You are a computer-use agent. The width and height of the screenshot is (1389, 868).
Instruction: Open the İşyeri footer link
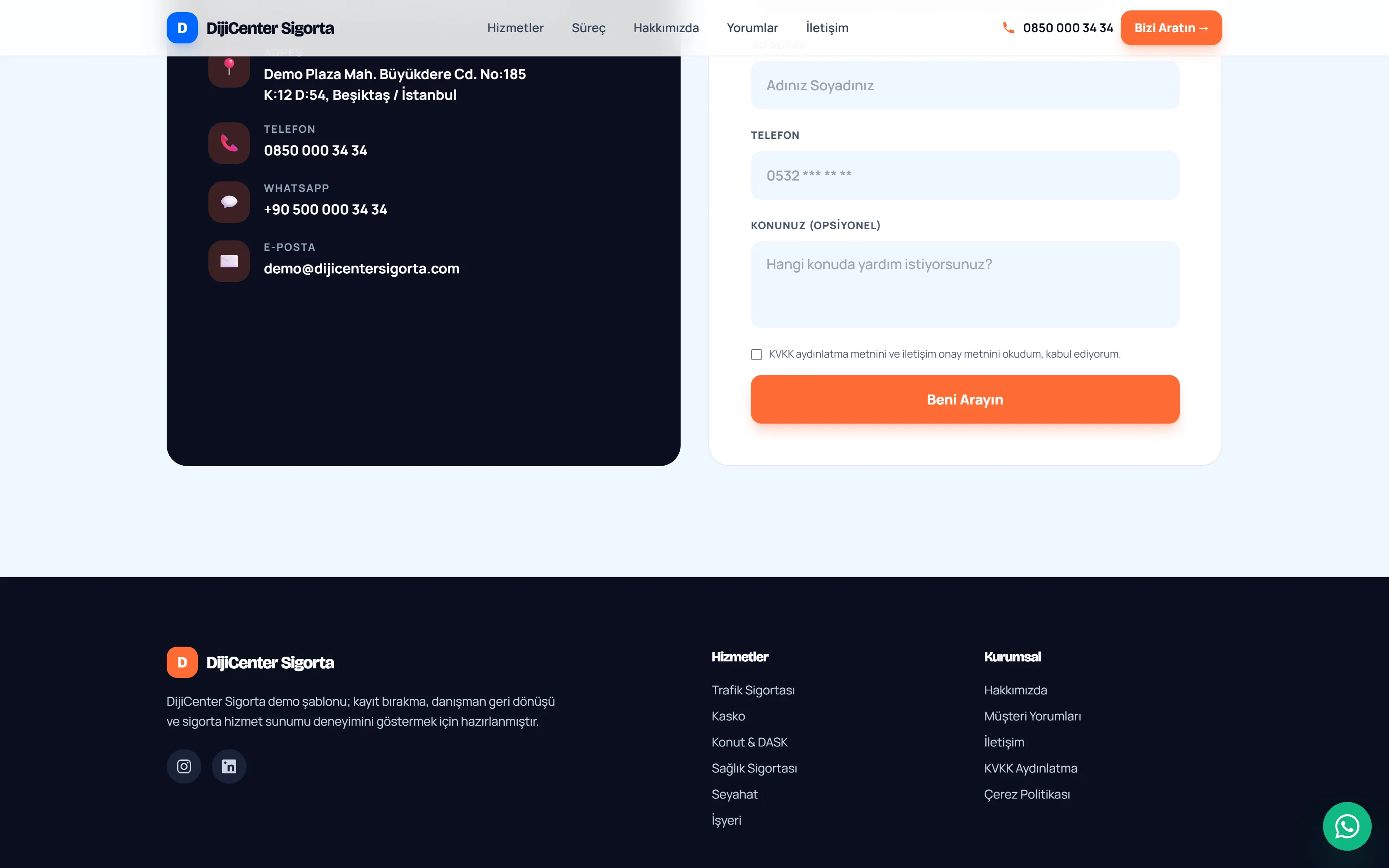[727, 820]
